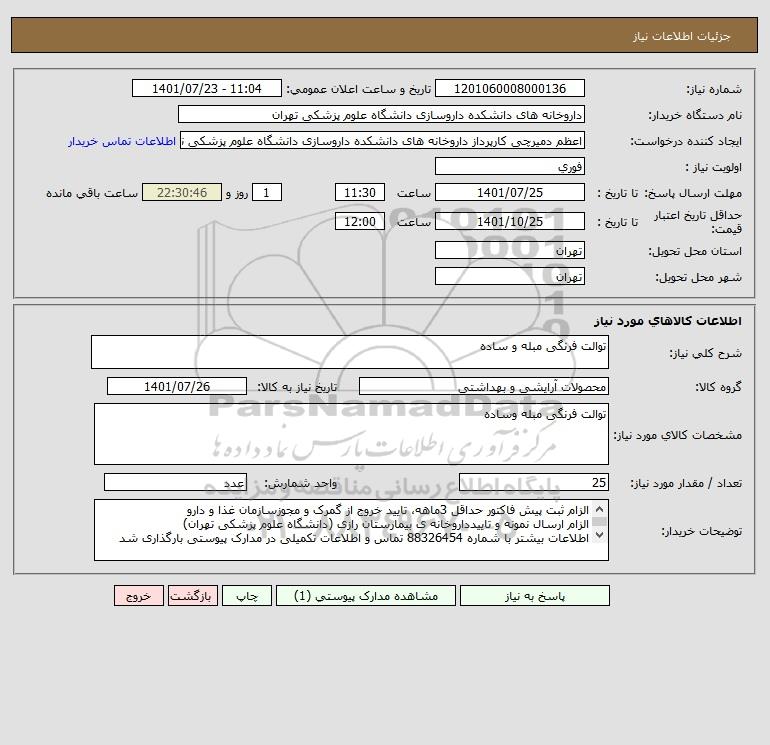Click the quantity field showing 25
Image resolution: width=770 pixels, height=745 pixels.
(534, 482)
